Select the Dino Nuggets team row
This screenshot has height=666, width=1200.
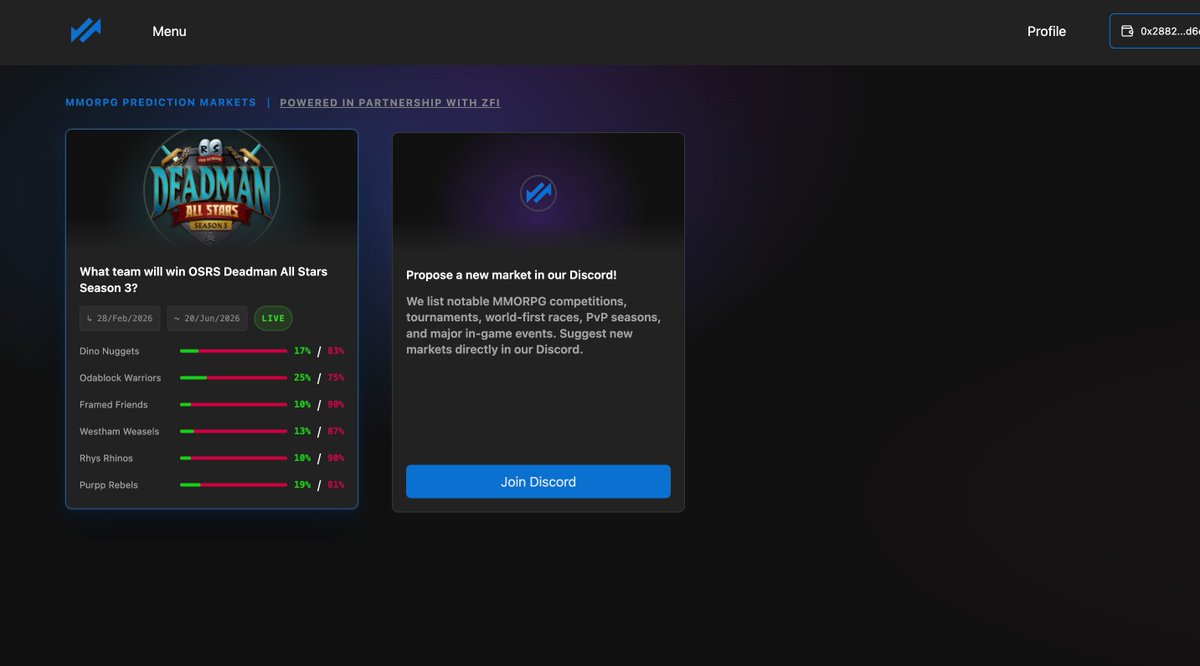click(x=212, y=351)
